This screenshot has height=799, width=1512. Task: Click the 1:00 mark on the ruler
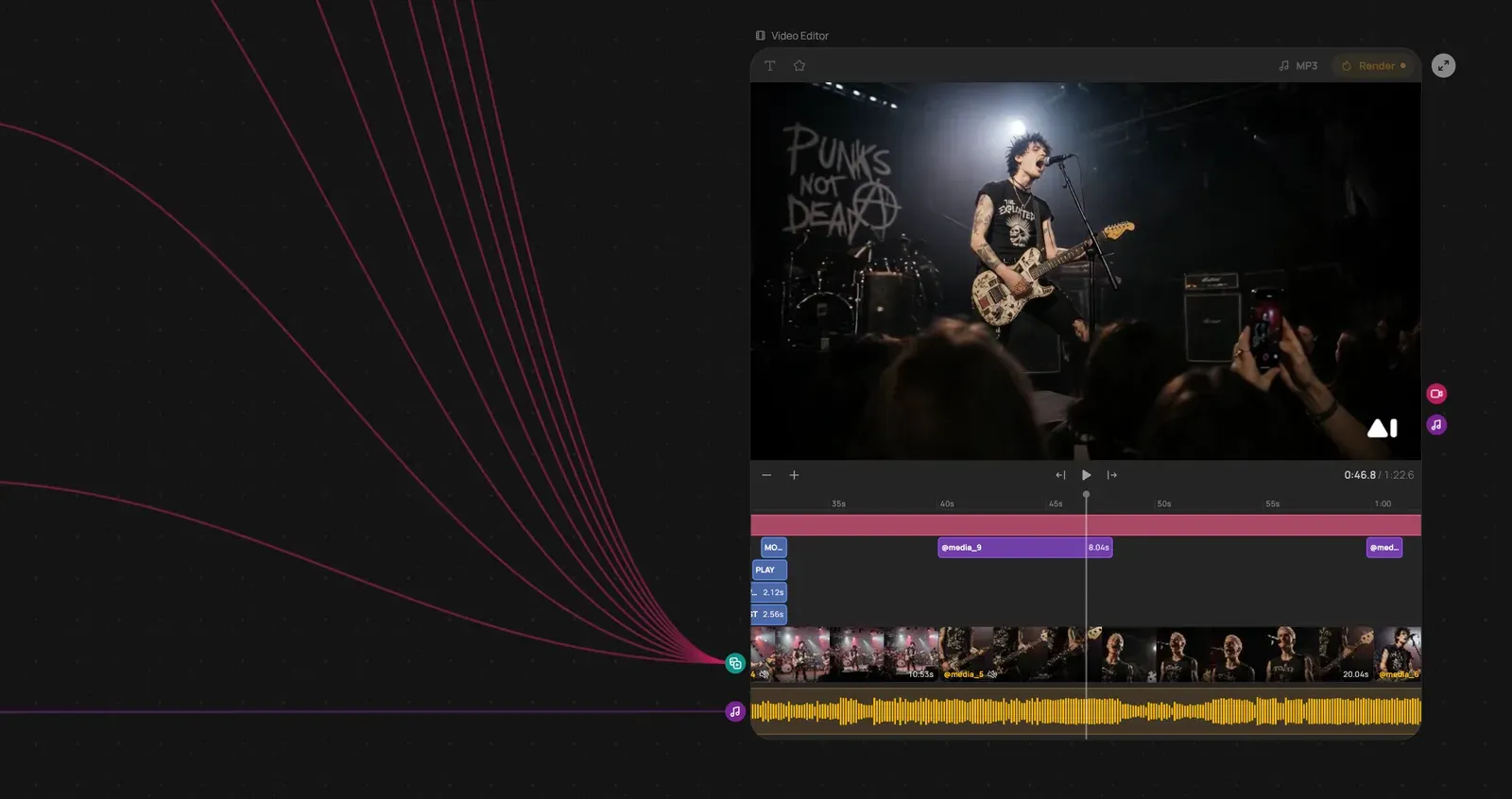(1383, 504)
